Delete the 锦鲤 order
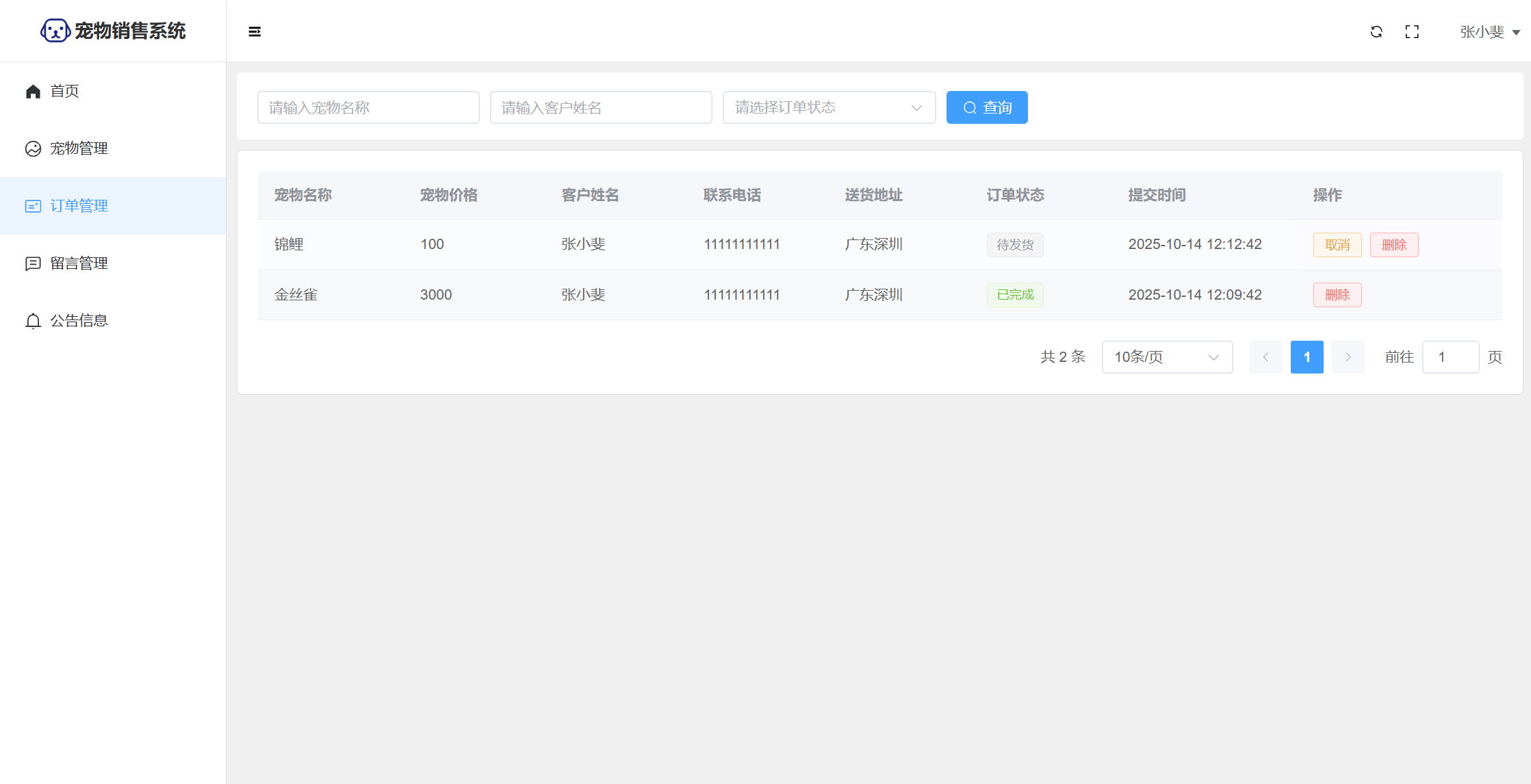This screenshot has height=784, width=1531. (x=1393, y=245)
